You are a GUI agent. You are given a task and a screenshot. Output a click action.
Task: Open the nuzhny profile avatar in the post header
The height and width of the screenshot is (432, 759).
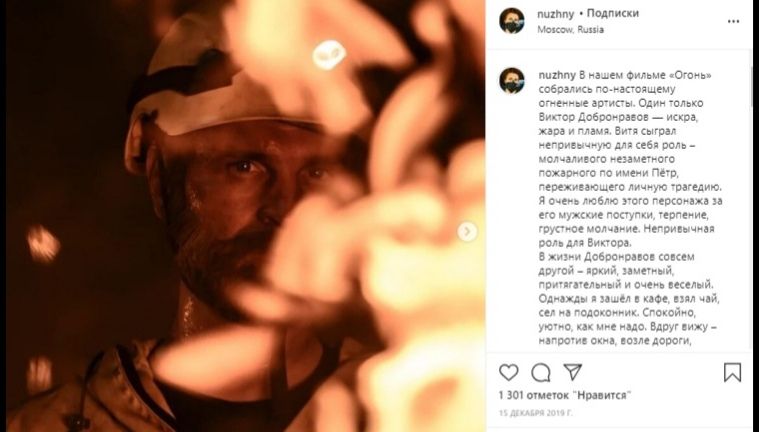[x=512, y=21]
